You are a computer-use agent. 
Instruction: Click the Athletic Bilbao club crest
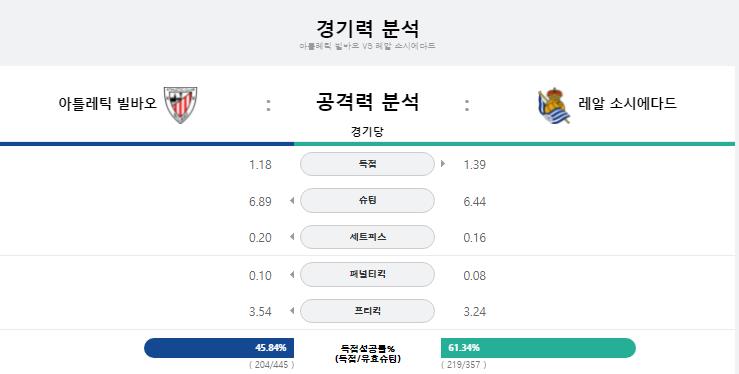coord(181,105)
